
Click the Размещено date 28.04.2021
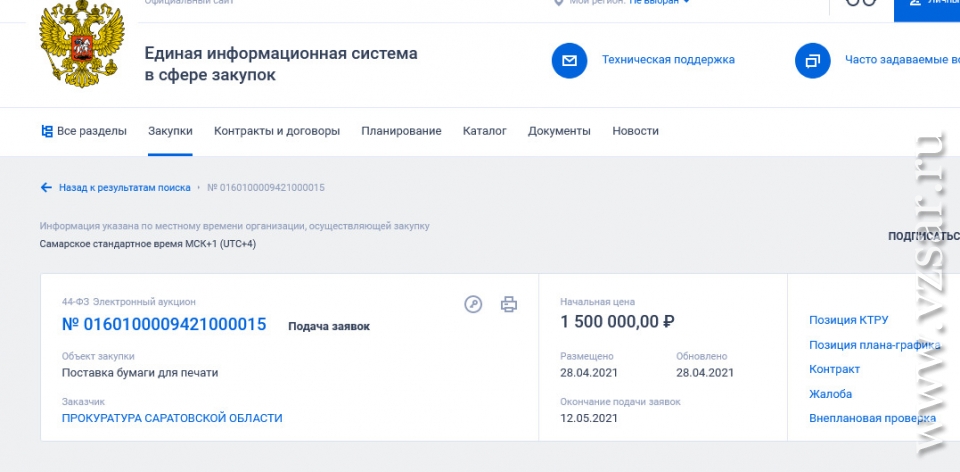point(589,372)
